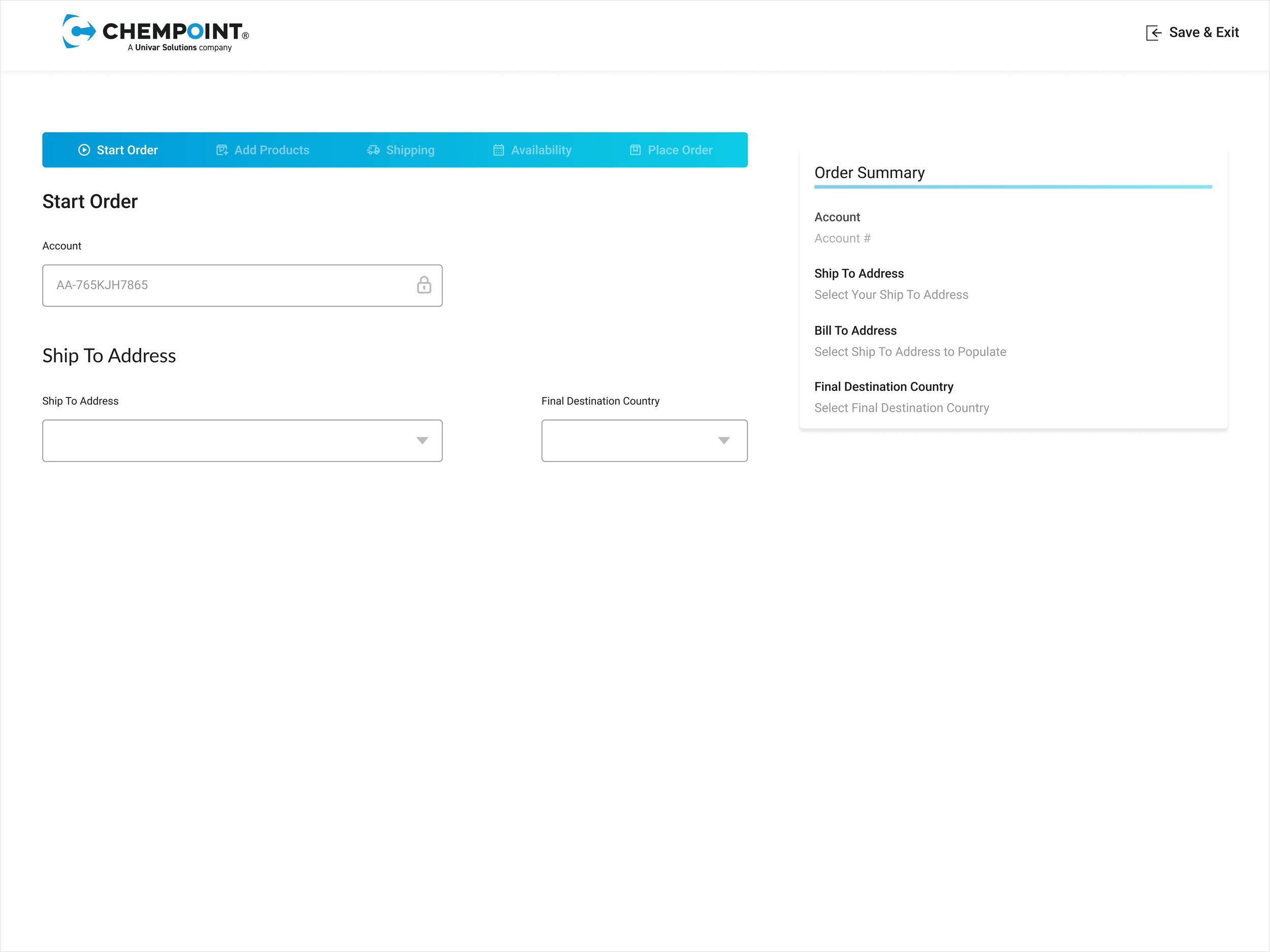Click the ChemPoint logo
1270x952 pixels.
pos(155,32)
